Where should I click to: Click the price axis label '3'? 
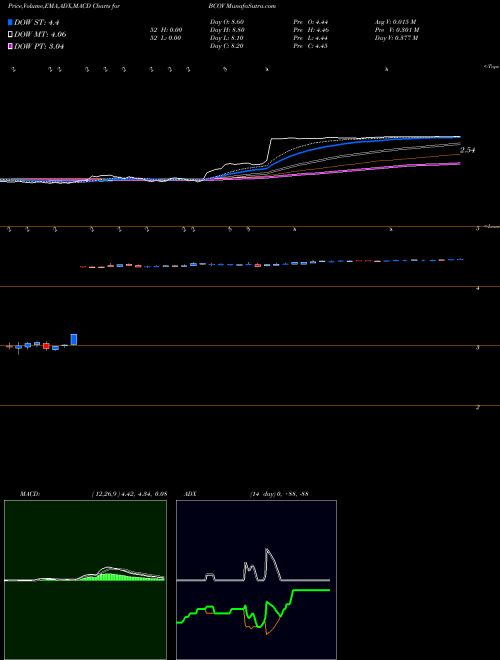click(x=478, y=348)
